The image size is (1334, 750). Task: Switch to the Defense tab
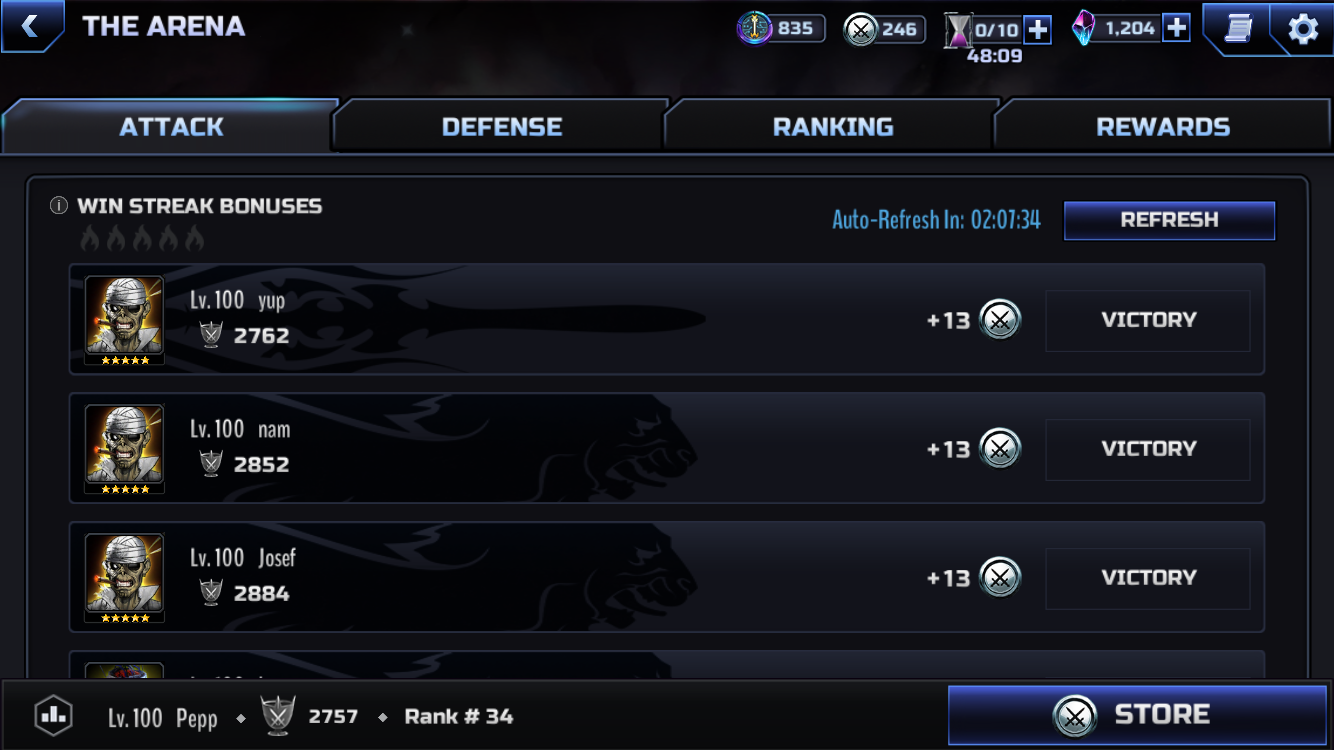[x=502, y=126]
